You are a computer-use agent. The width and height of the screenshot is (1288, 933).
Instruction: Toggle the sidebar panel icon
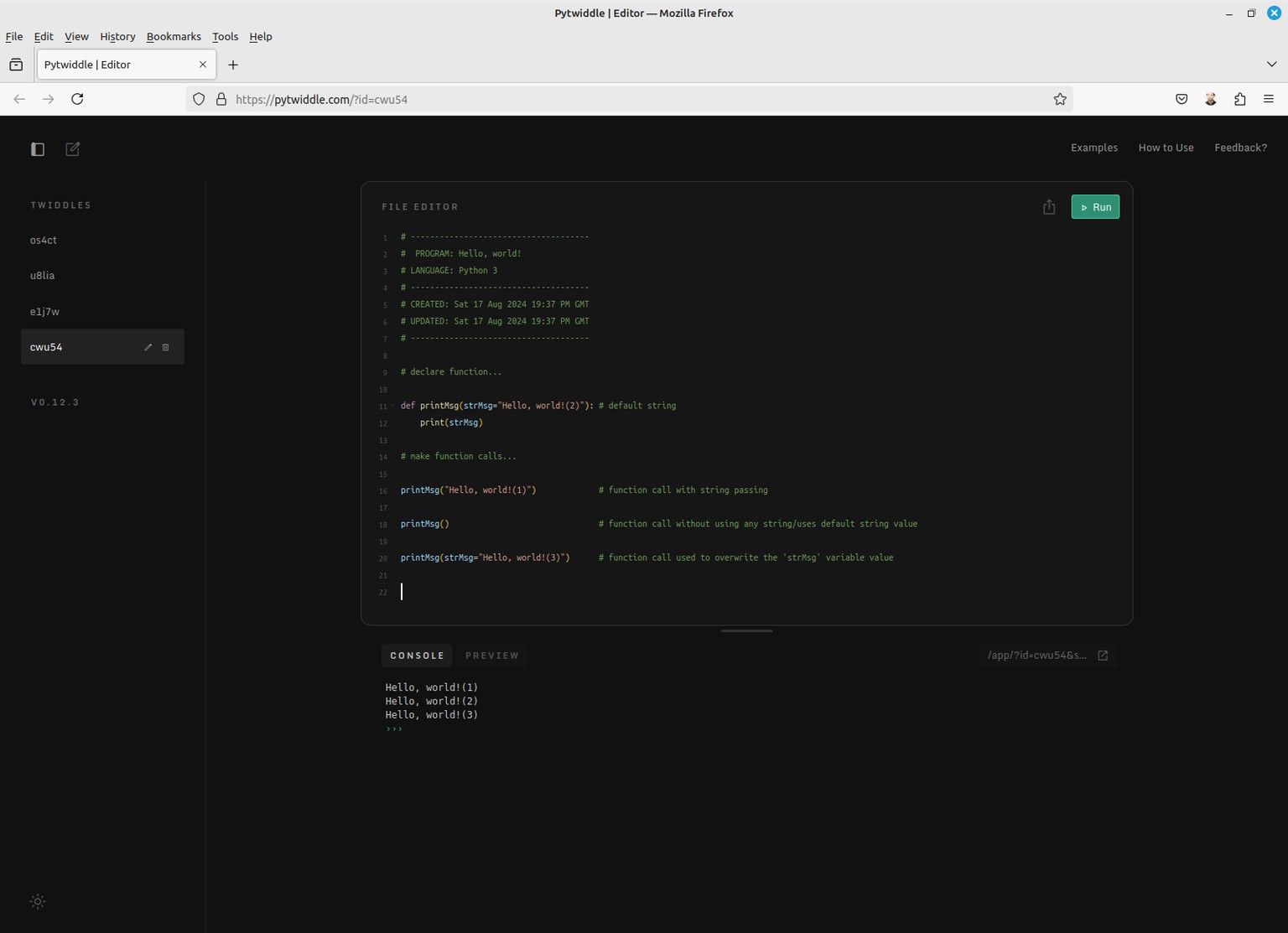tap(38, 149)
